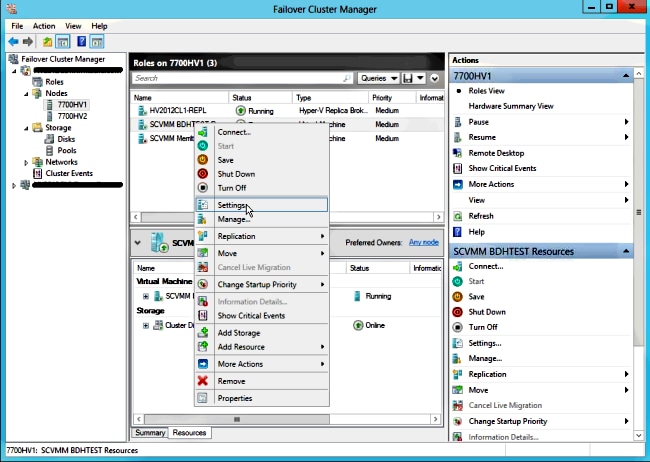650x462 pixels.
Task: Switch to the Summary tab
Action: tap(150, 433)
